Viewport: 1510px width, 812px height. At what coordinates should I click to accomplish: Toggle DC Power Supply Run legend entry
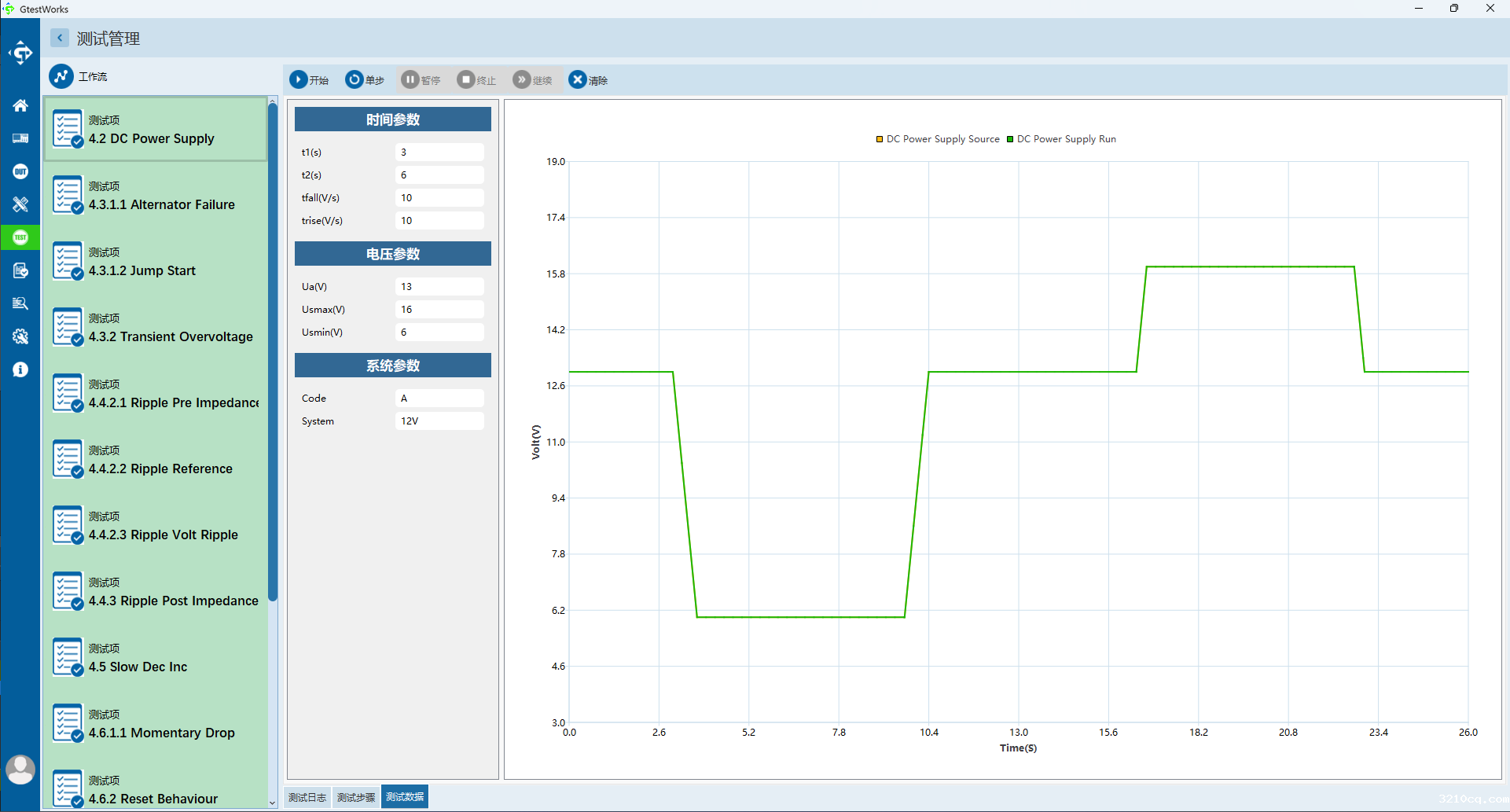coord(1061,139)
